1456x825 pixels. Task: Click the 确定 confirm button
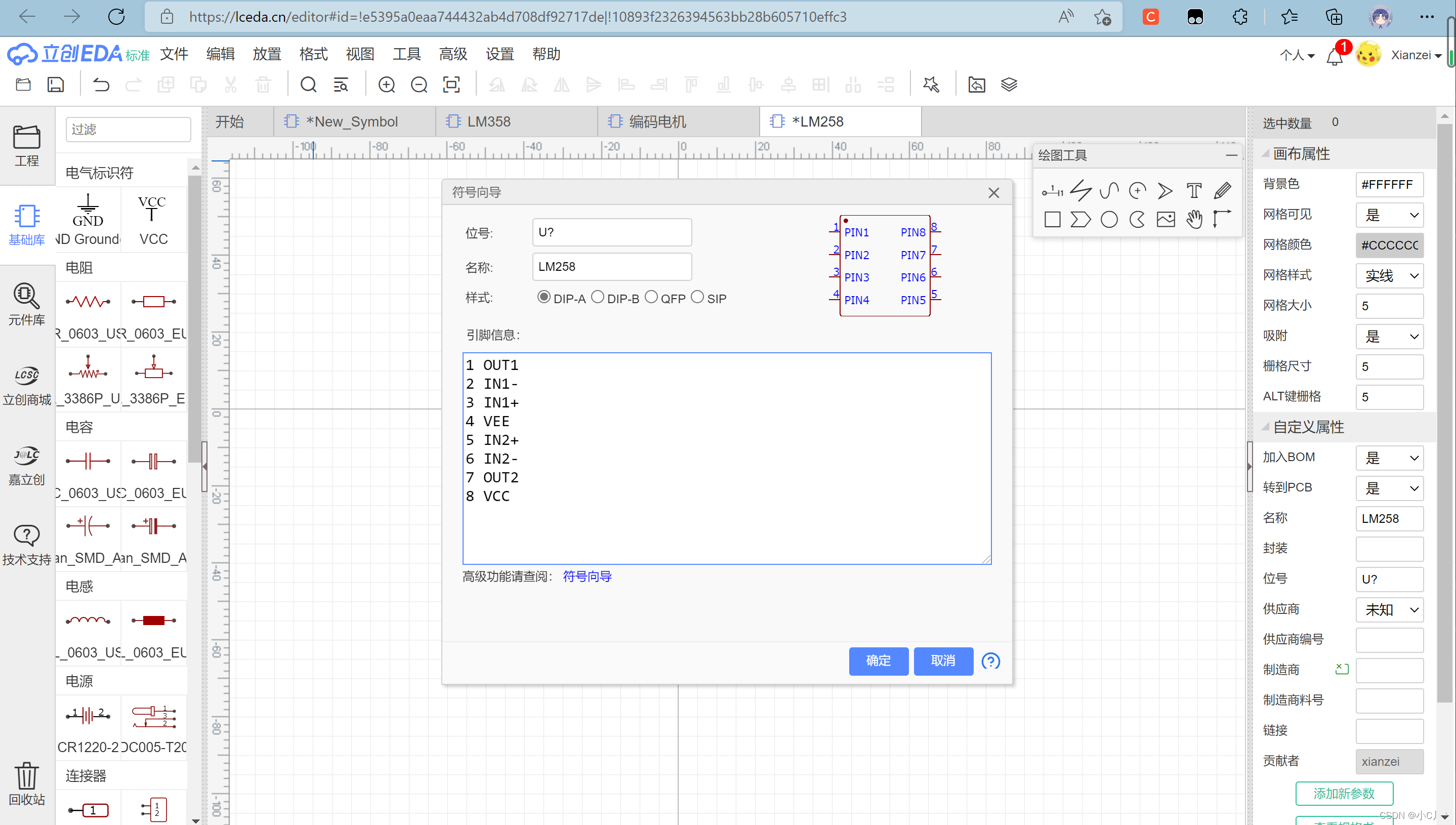click(878, 661)
